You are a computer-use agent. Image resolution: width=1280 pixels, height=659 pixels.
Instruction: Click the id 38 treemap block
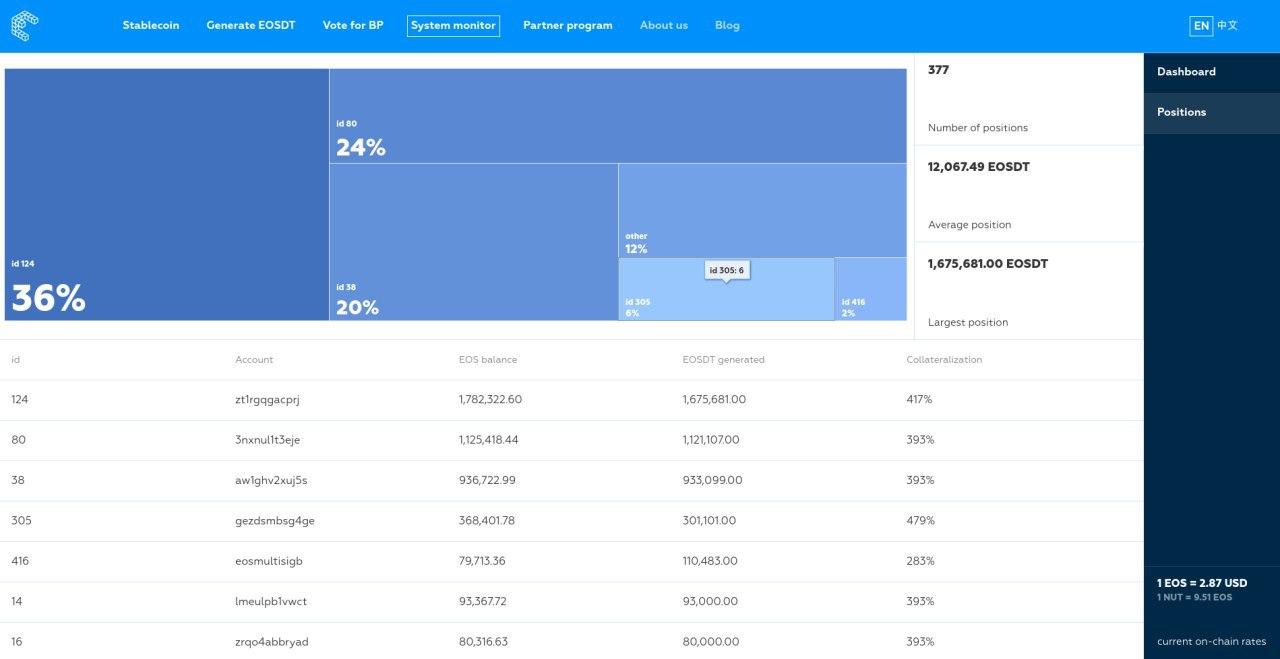pos(474,242)
